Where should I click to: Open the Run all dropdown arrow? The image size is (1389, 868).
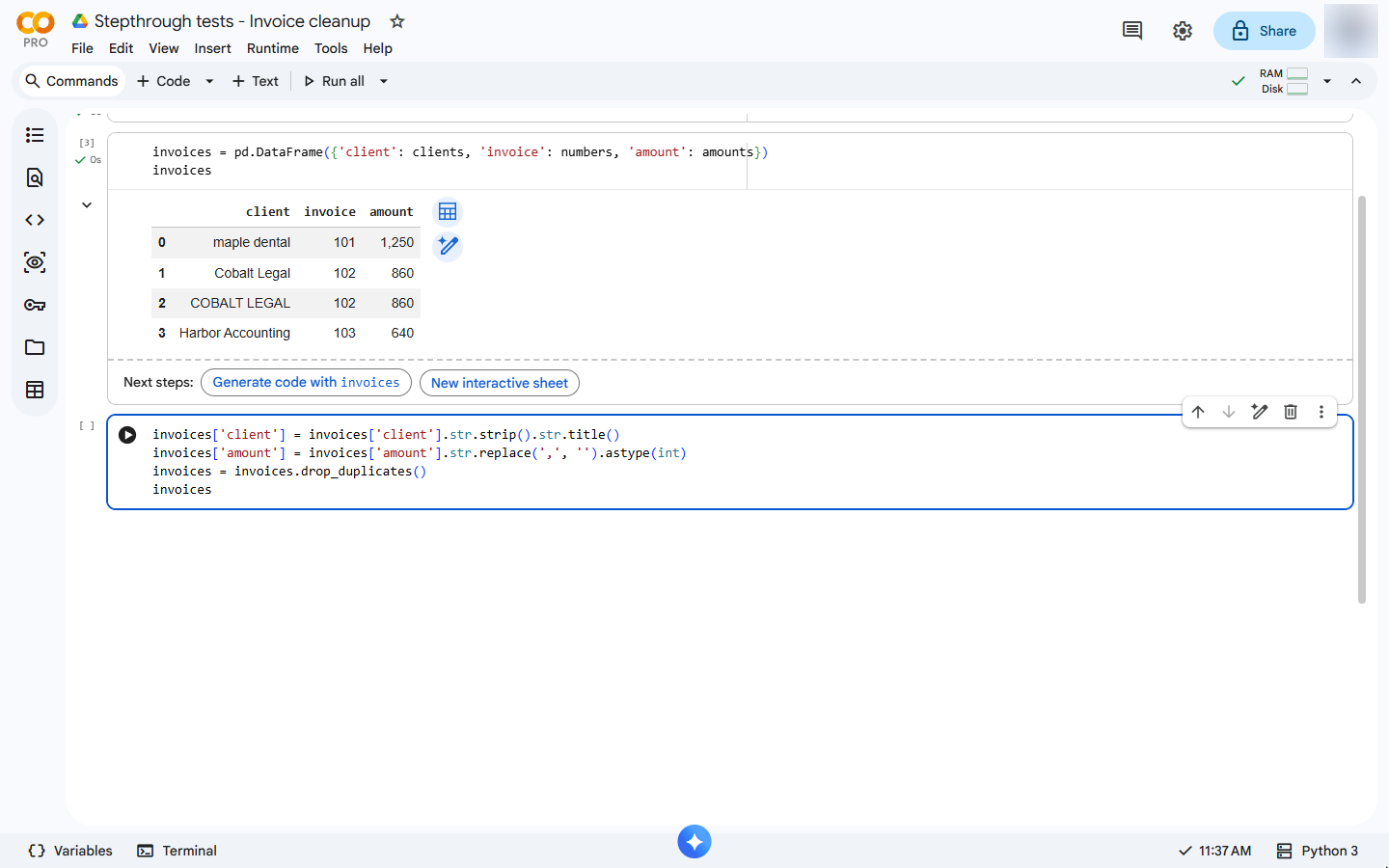tap(383, 81)
